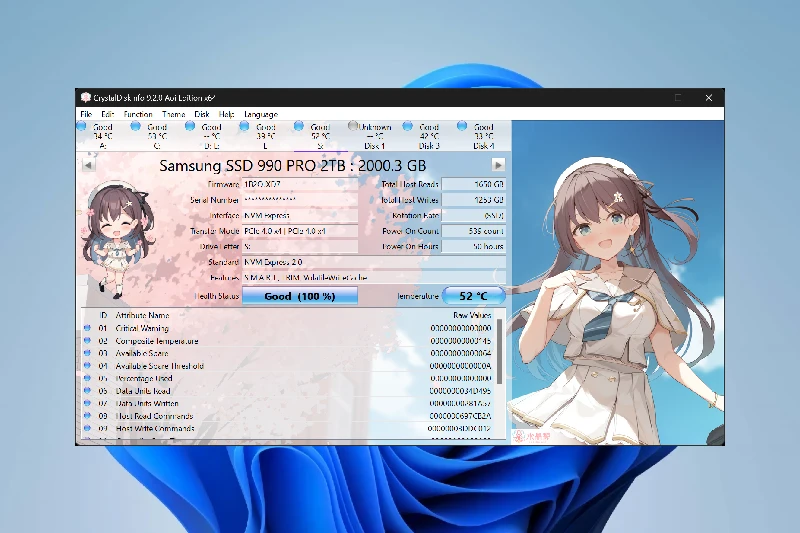Click the ID column header

104,315
